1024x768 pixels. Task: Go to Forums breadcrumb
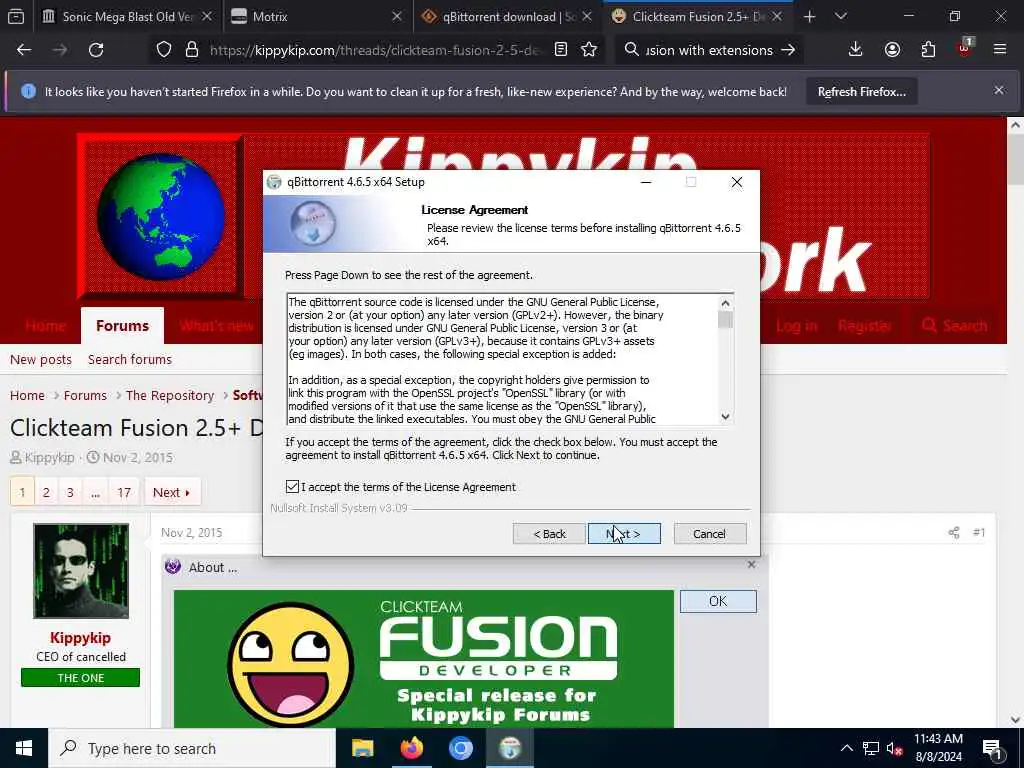click(x=85, y=395)
